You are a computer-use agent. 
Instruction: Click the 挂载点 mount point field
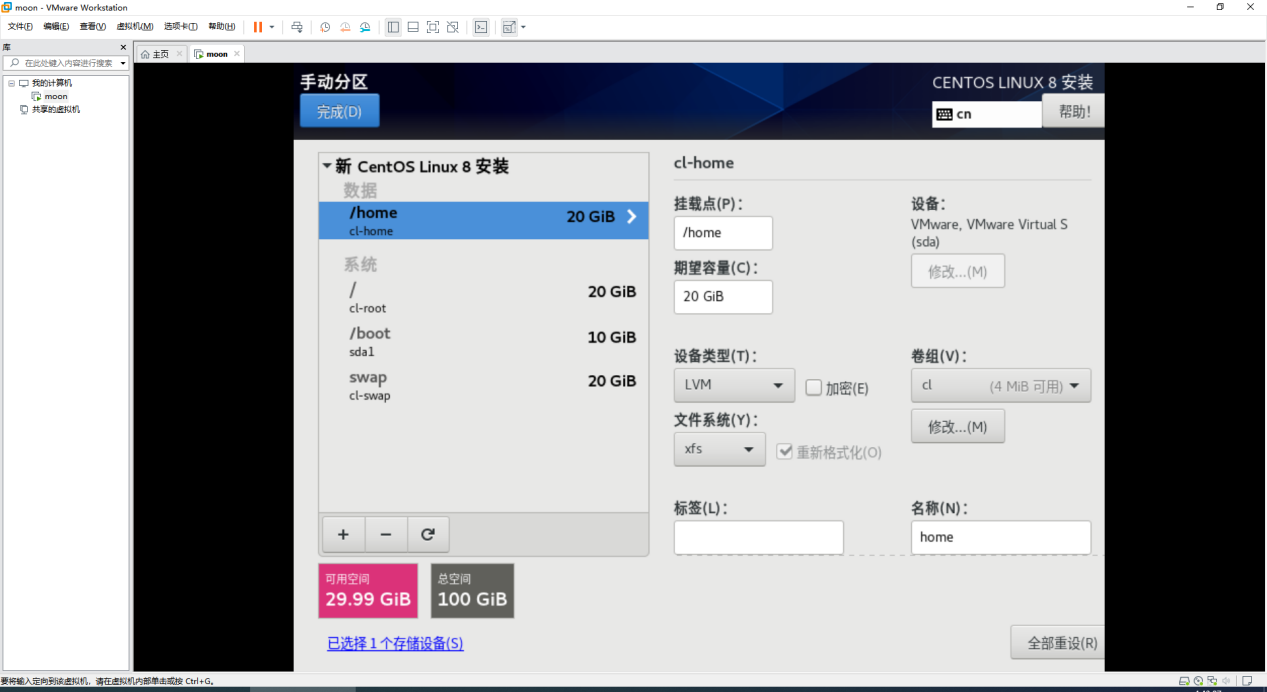tap(723, 232)
